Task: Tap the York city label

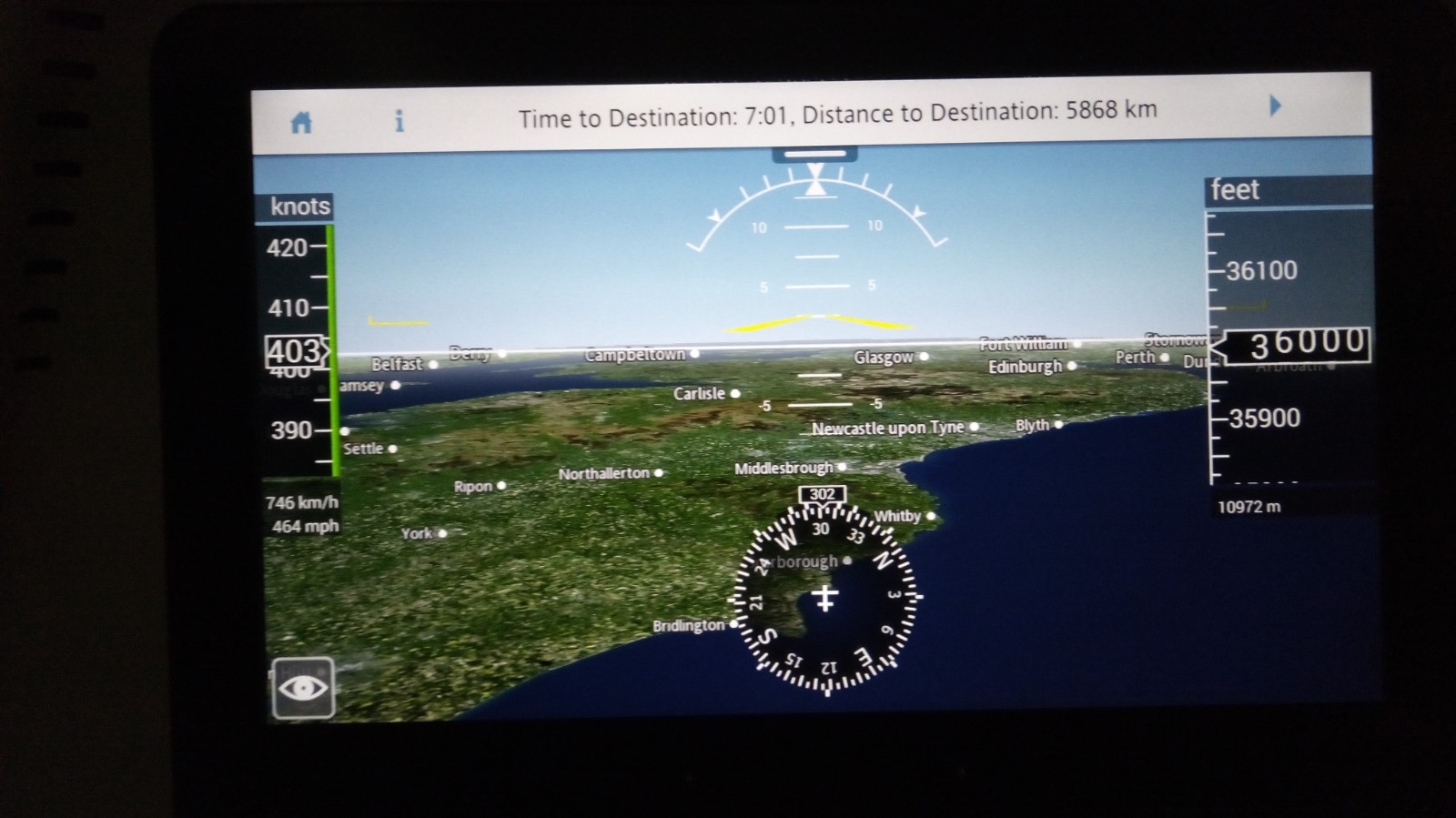Action: tap(417, 533)
